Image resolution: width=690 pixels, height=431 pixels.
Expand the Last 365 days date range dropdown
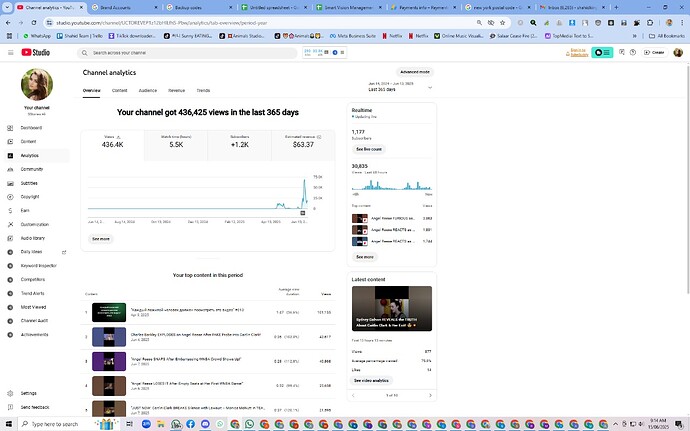pos(400,87)
